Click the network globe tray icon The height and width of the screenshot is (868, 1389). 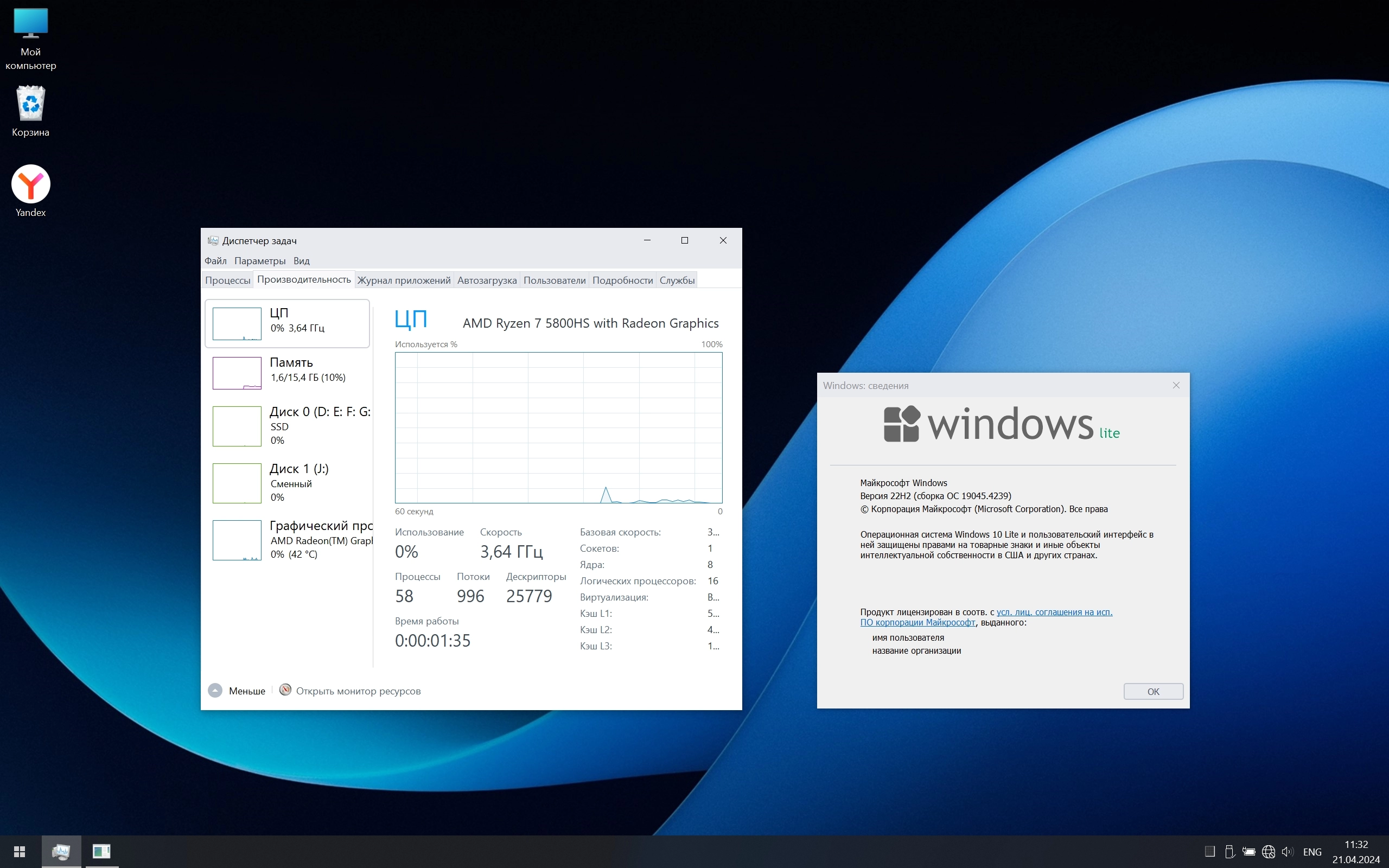1269,851
